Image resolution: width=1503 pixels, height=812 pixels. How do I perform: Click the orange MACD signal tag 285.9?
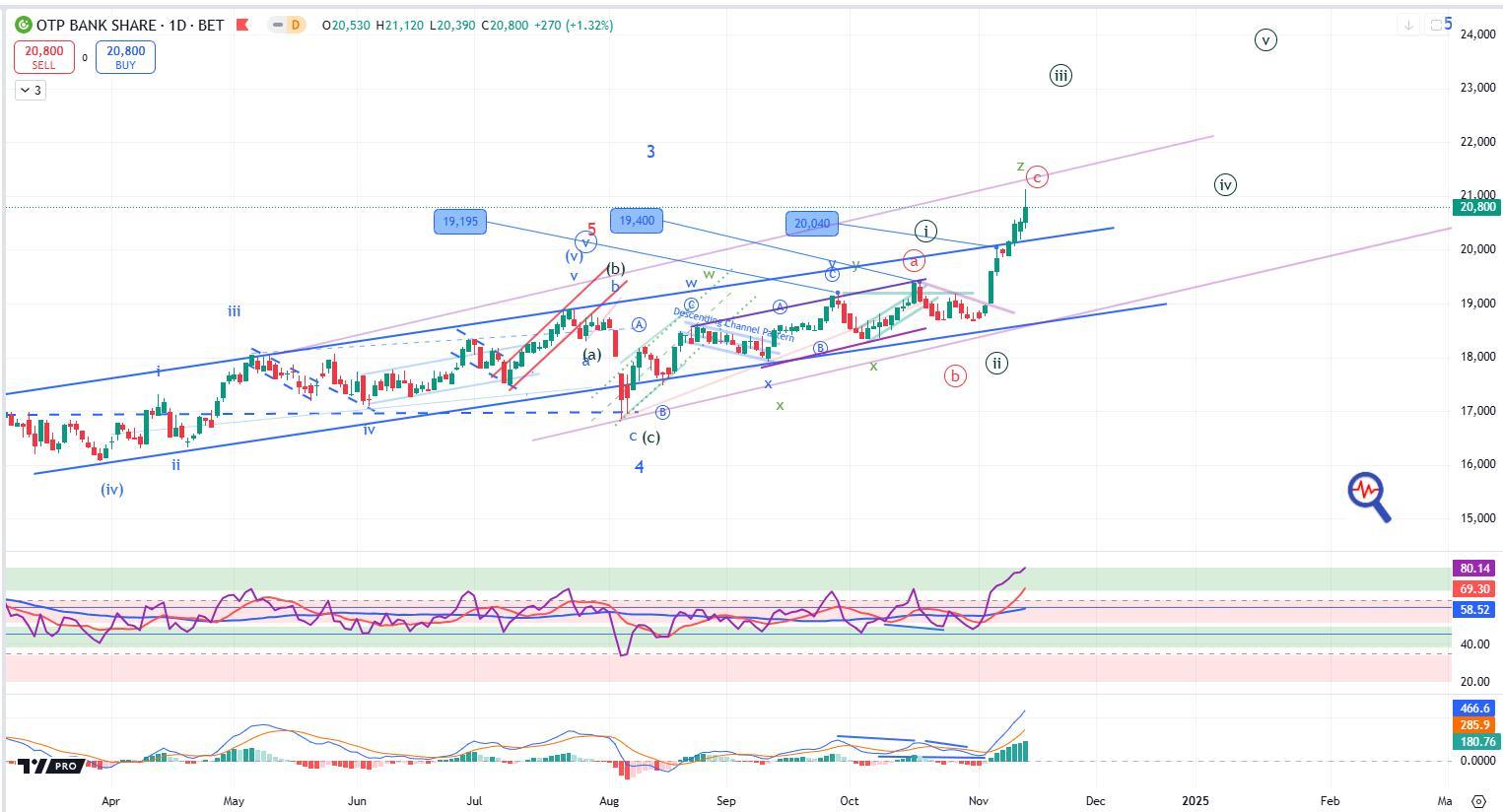1474,725
